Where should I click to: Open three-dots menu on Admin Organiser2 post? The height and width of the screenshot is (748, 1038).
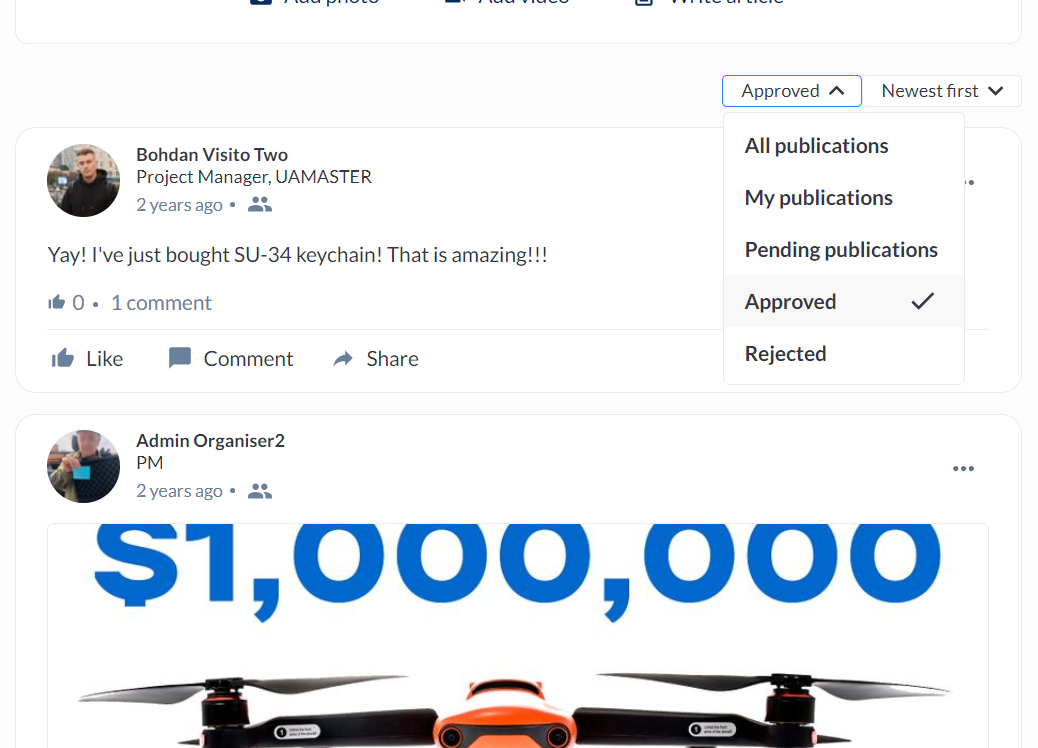coord(963,469)
